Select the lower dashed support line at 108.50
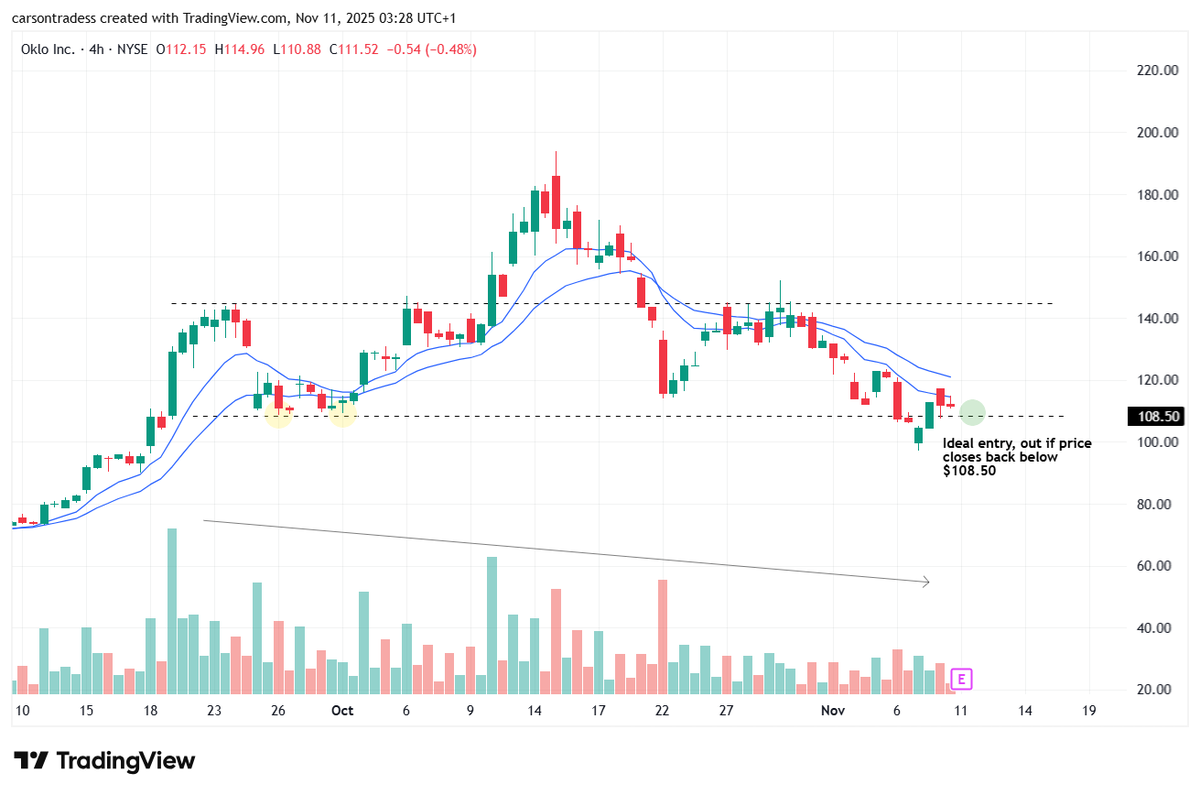Screen dimensions: 1200x795 coord(600,416)
